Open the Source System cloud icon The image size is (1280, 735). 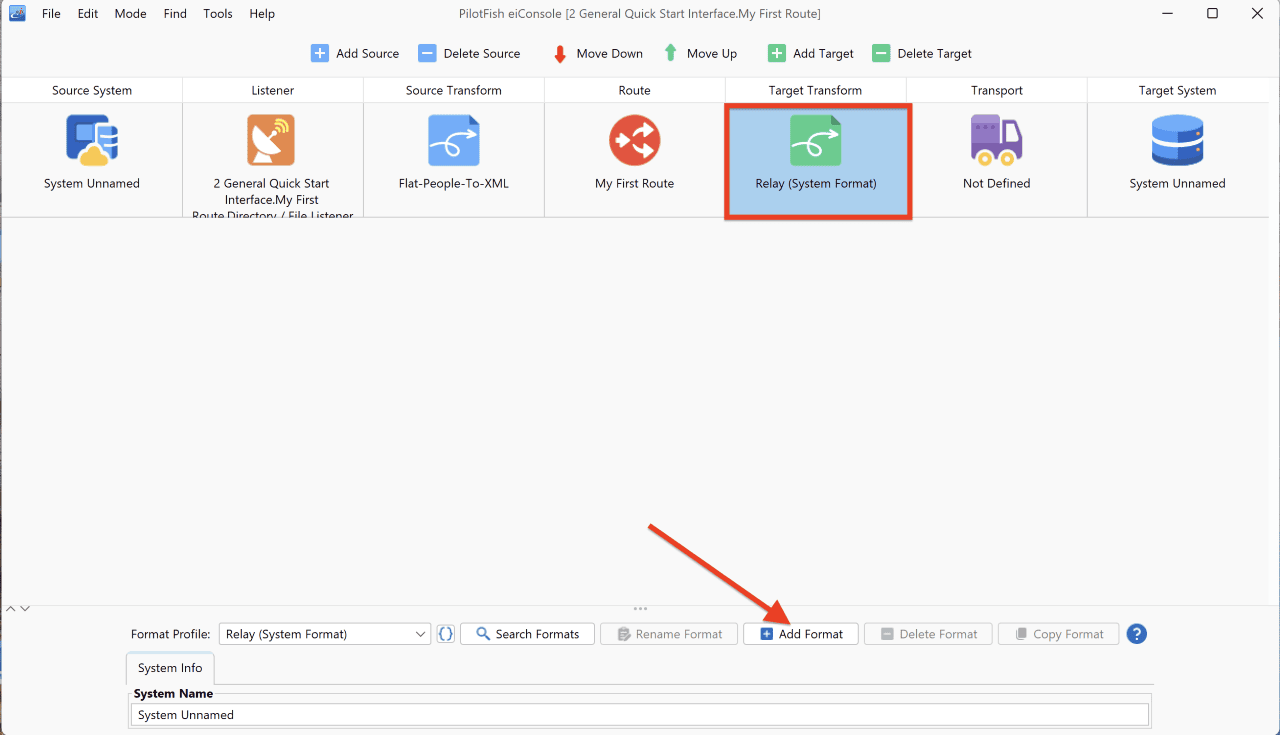pyautogui.click(x=92, y=140)
